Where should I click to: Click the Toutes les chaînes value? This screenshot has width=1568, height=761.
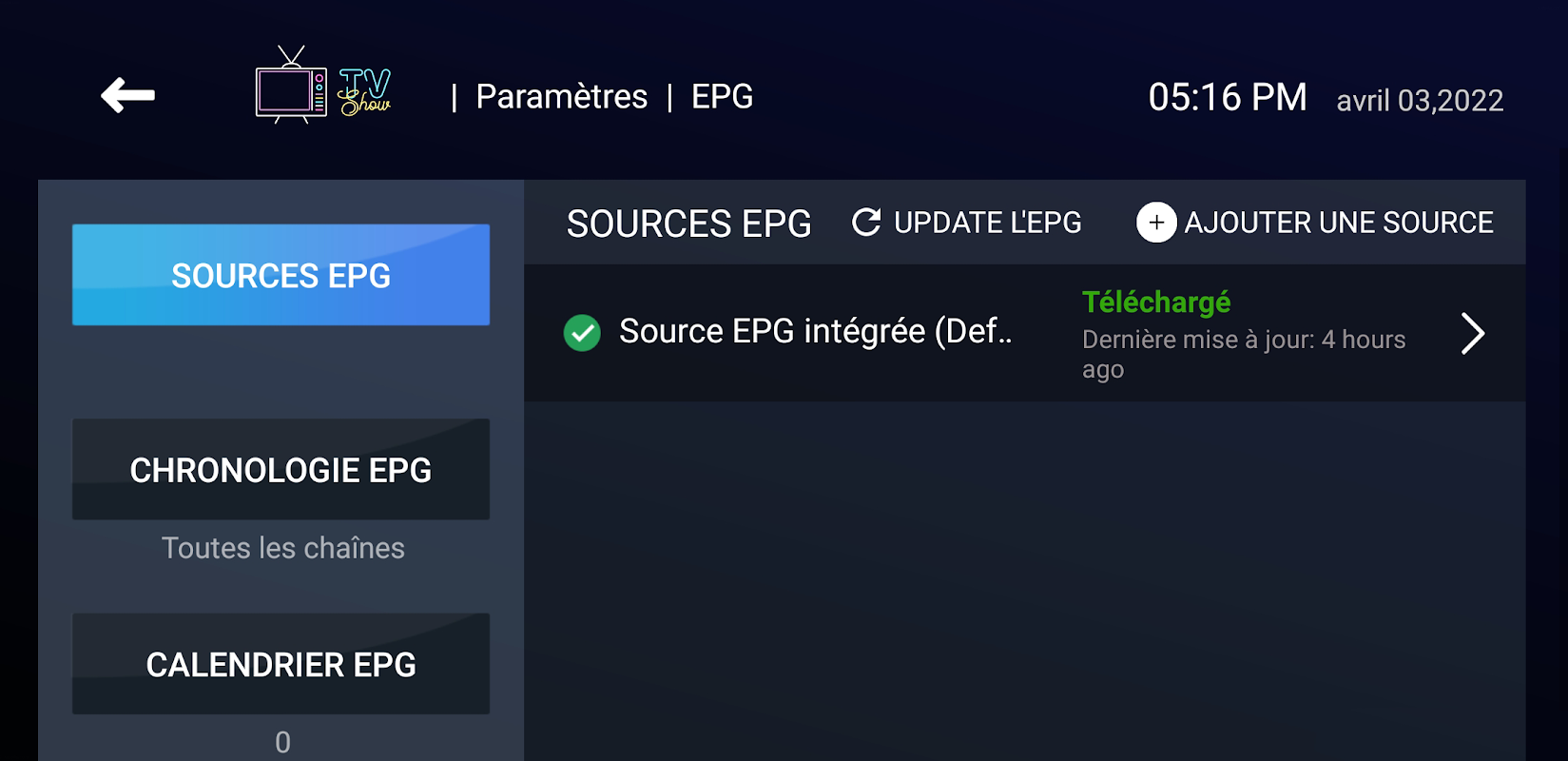point(282,548)
